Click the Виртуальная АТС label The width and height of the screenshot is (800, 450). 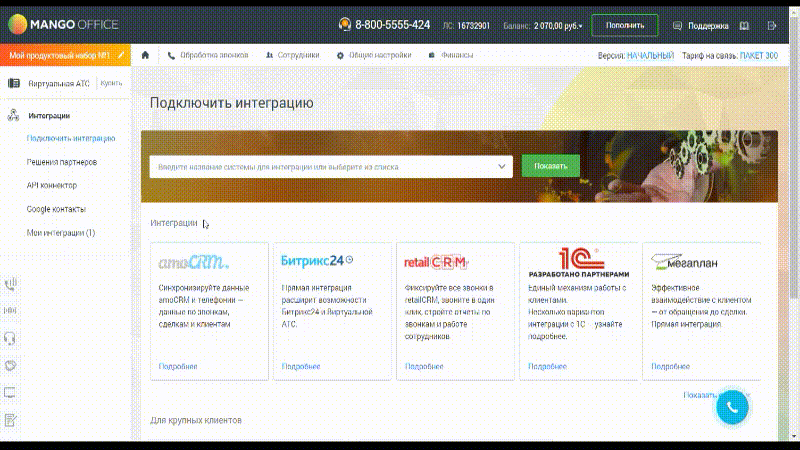point(59,83)
